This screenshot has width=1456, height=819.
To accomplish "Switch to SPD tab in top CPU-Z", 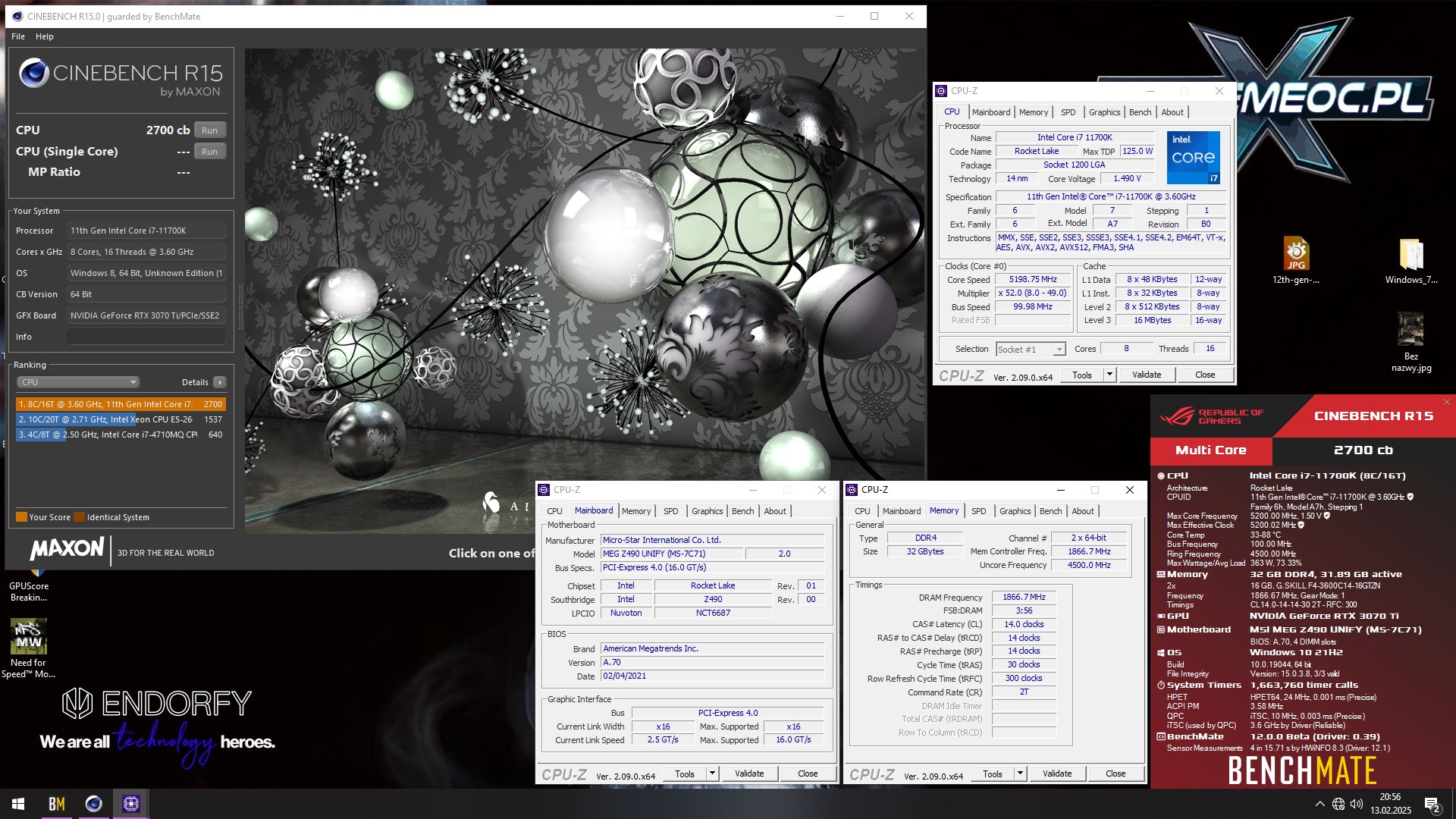I will click(1068, 112).
